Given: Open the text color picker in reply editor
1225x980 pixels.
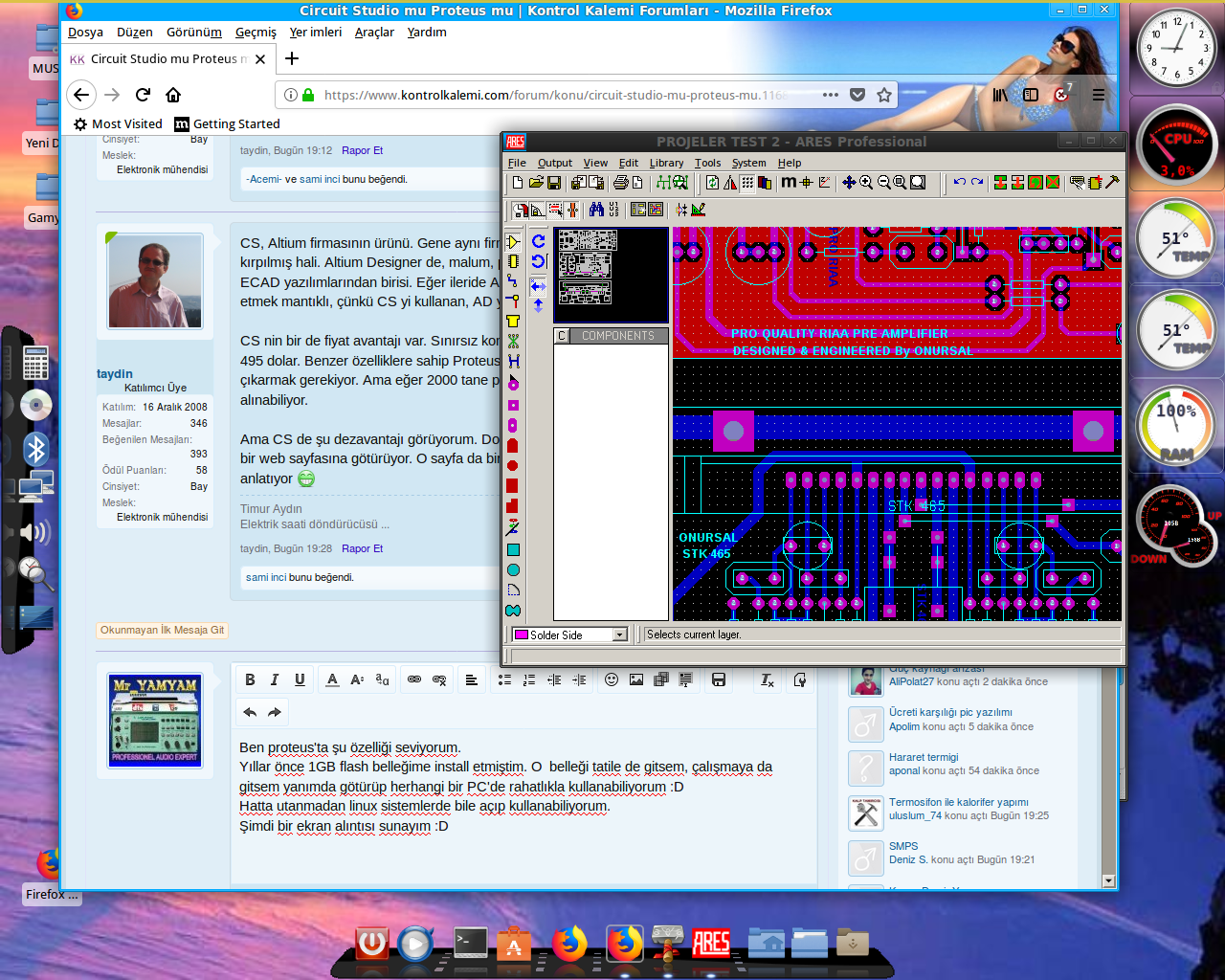Looking at the screenshot, I should [x=332, y=679].
